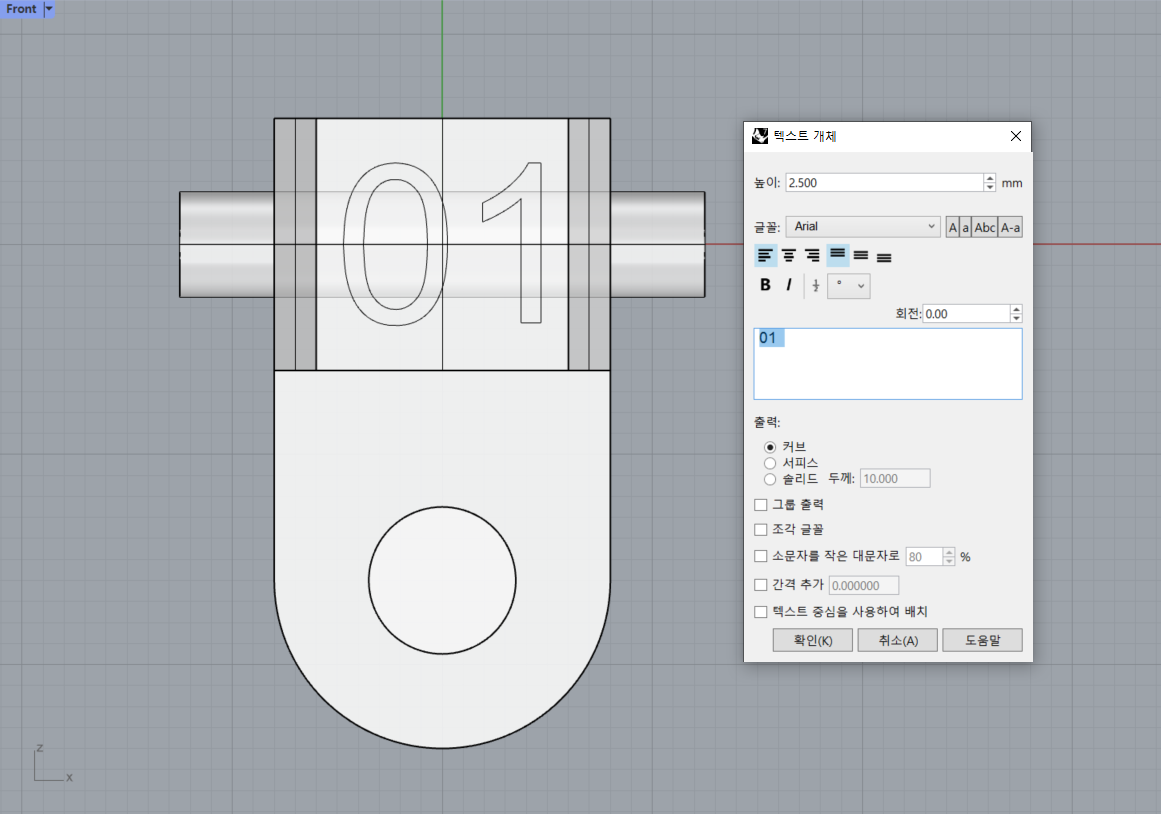This screenshot has height=814, width=1161.
Task: Select 커브 output option
Action: (770, 447)
